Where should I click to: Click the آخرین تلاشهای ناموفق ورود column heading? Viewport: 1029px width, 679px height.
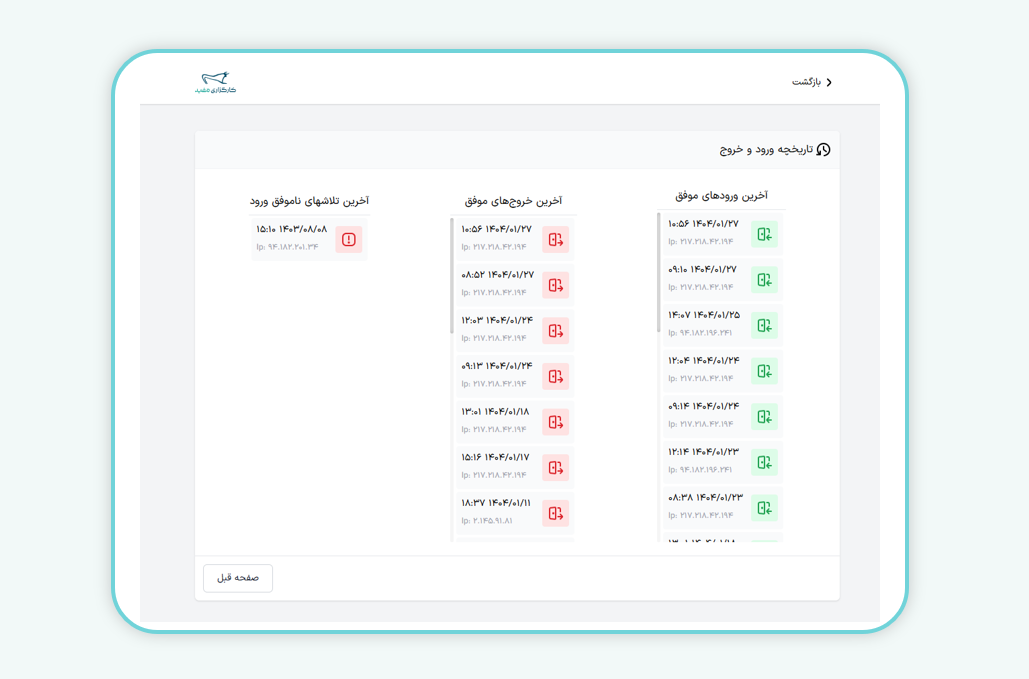pyautogui.click(x=309, y=201)
